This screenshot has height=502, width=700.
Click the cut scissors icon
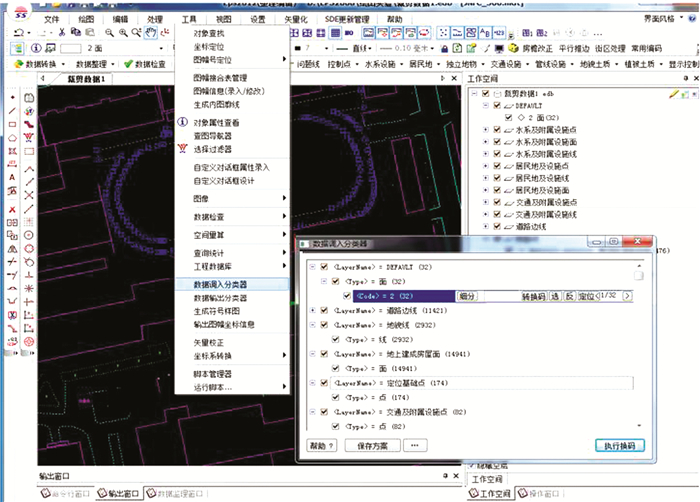click(x=60, y=33)
